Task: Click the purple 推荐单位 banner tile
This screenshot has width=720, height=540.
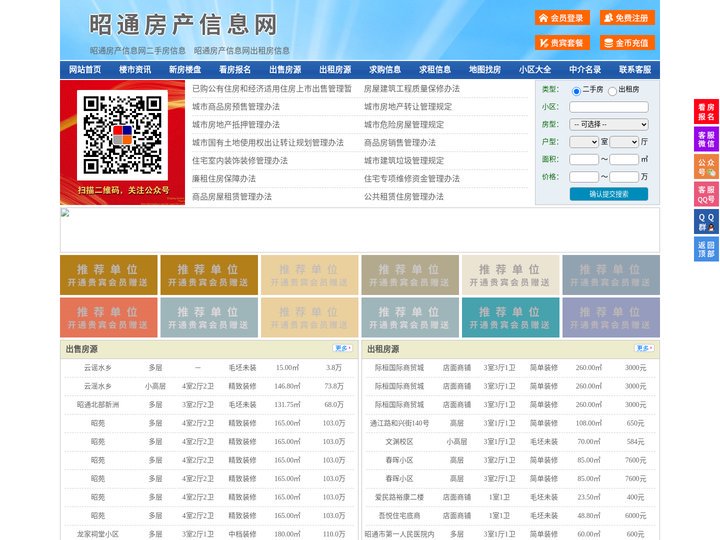Action: coord(611,317)
